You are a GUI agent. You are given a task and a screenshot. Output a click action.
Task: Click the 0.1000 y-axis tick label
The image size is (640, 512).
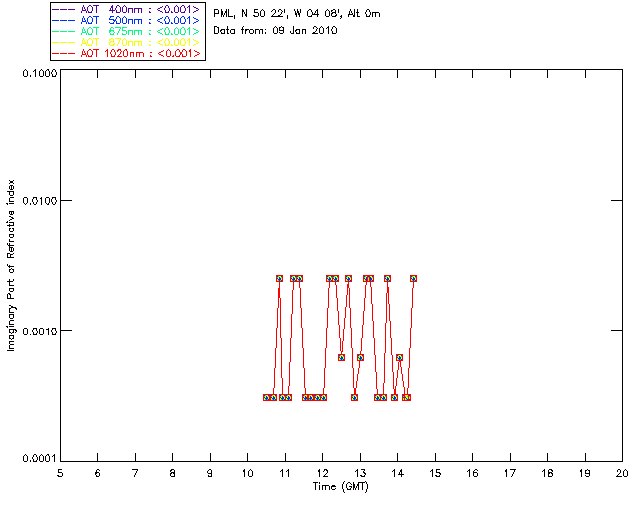point(40,74)
